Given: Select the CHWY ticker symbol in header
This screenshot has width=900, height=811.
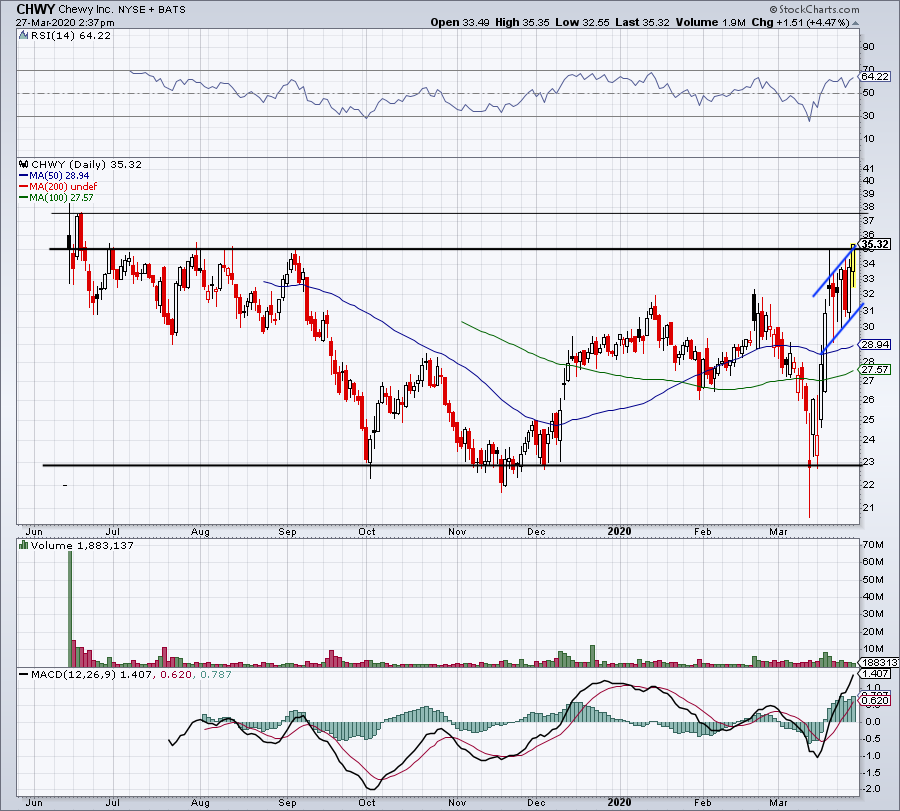Looking at the screenshot, I should (36, 9).
